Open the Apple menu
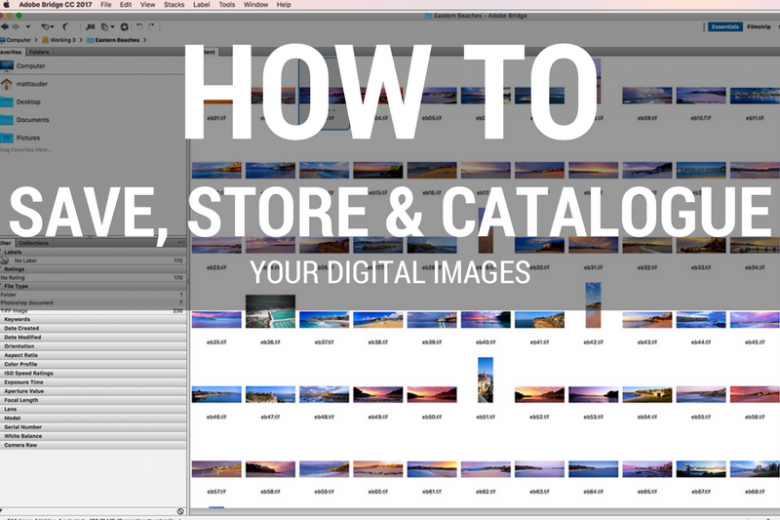780x520 pixels. pyautogui.click(x=6, y=4)
